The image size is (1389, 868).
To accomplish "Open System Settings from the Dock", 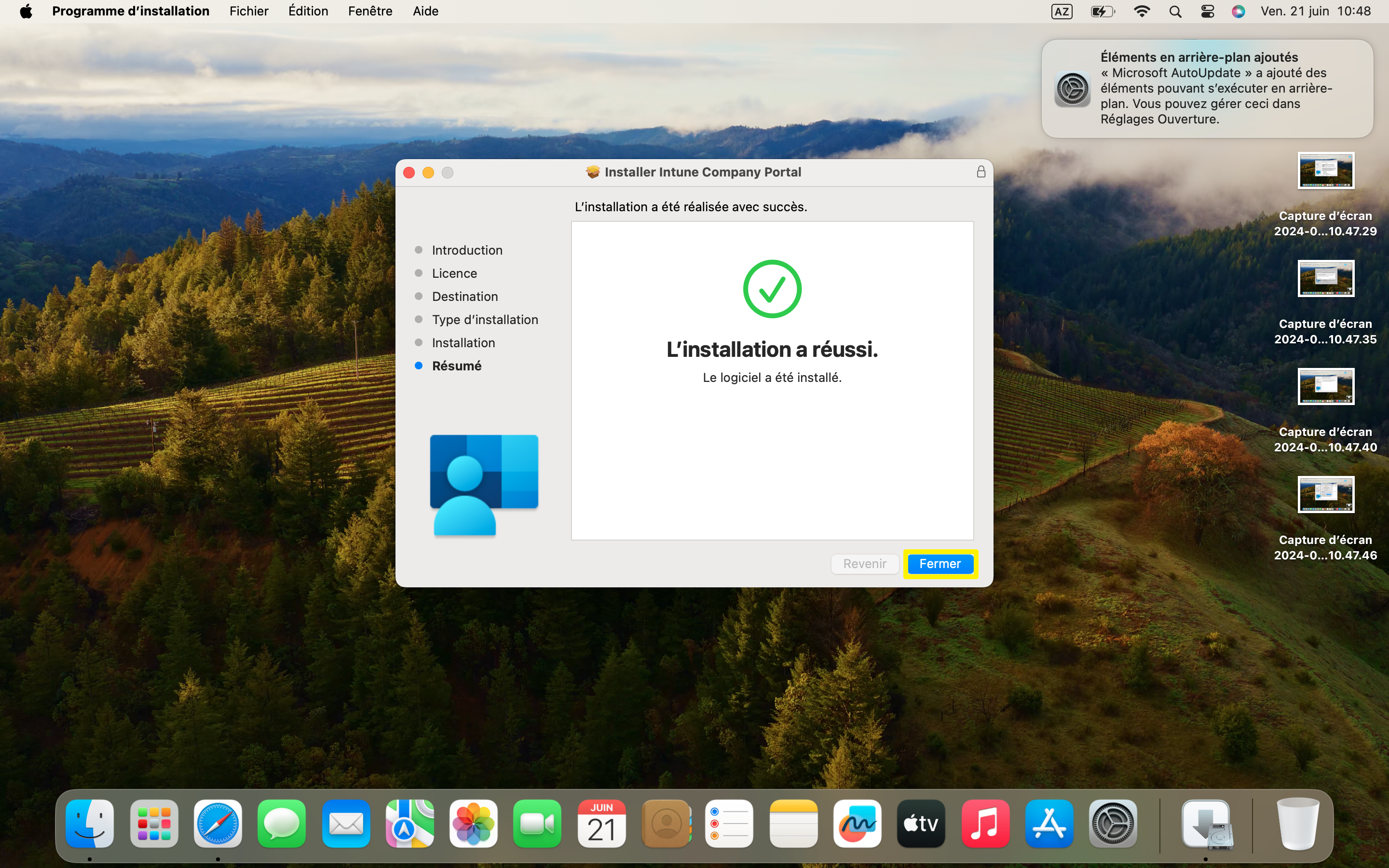I will pos(1113,823).
